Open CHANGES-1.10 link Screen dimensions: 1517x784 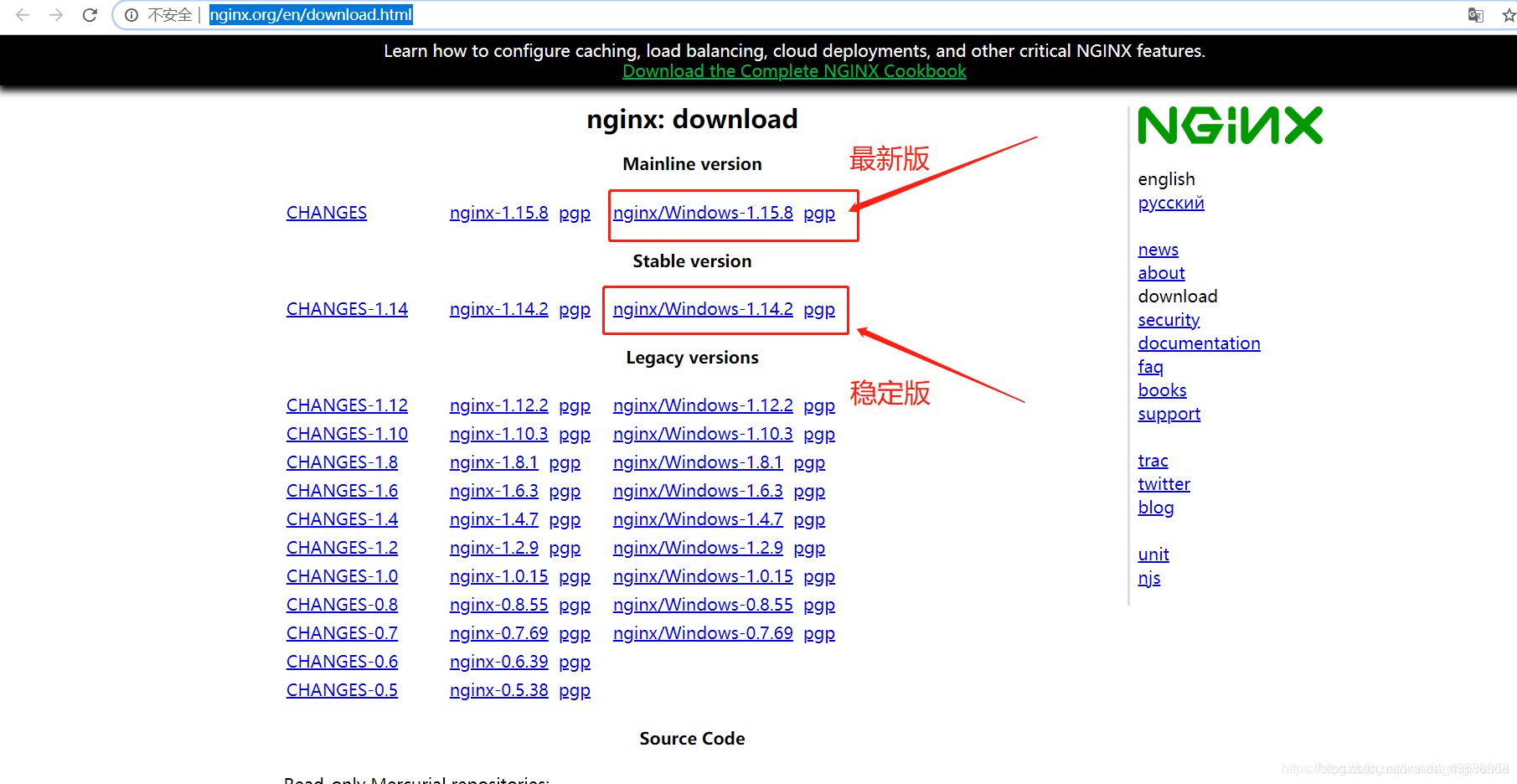click(x=347, y=434)
